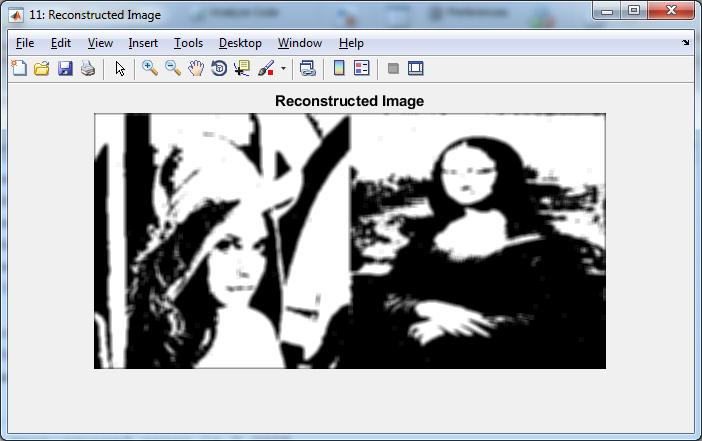
Task: Close the Reconstructed Image window
Action: point(671,11)
